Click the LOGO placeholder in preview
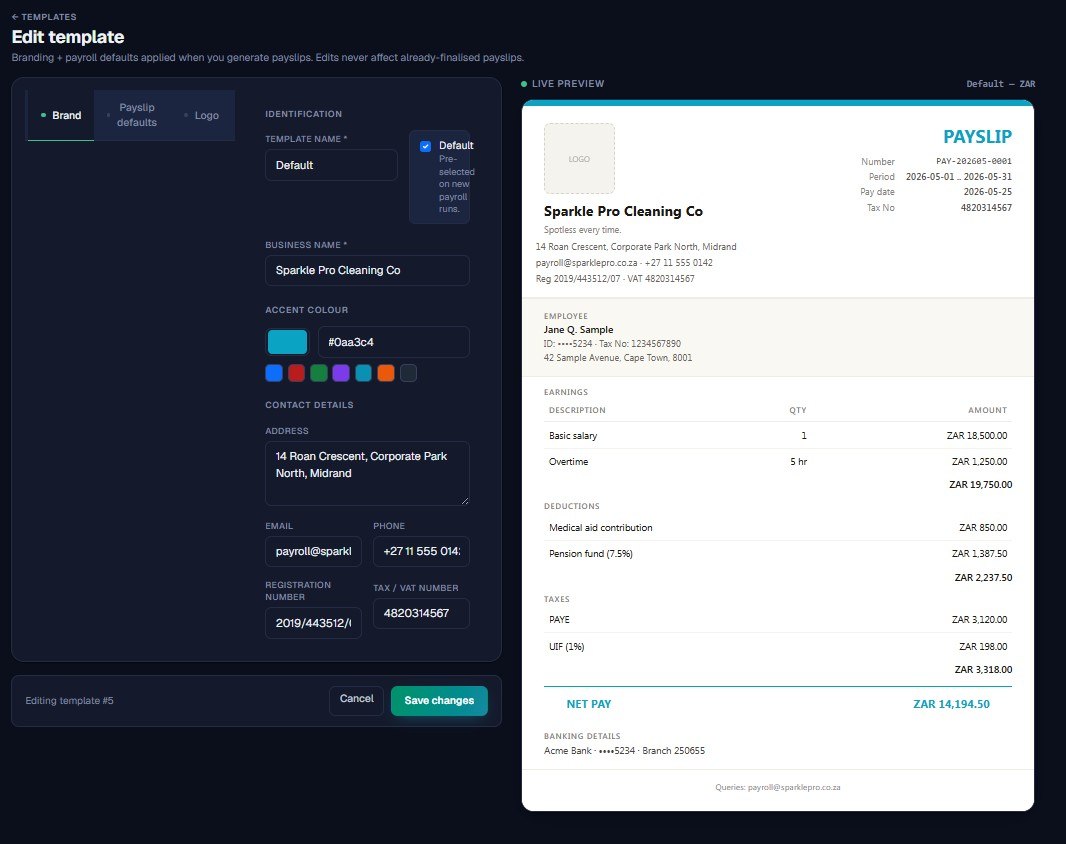Image resolution: width=1066 pixels, height=844 pixels. 579,158
